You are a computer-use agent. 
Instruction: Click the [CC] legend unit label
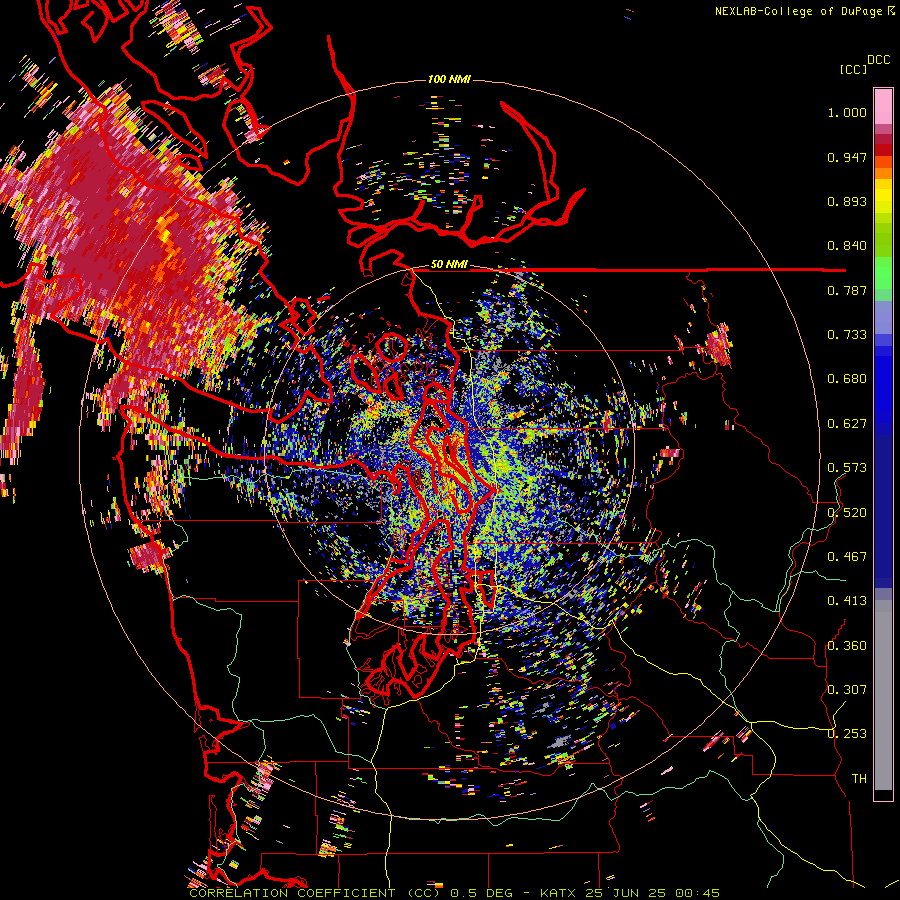[x=853, y=69]
